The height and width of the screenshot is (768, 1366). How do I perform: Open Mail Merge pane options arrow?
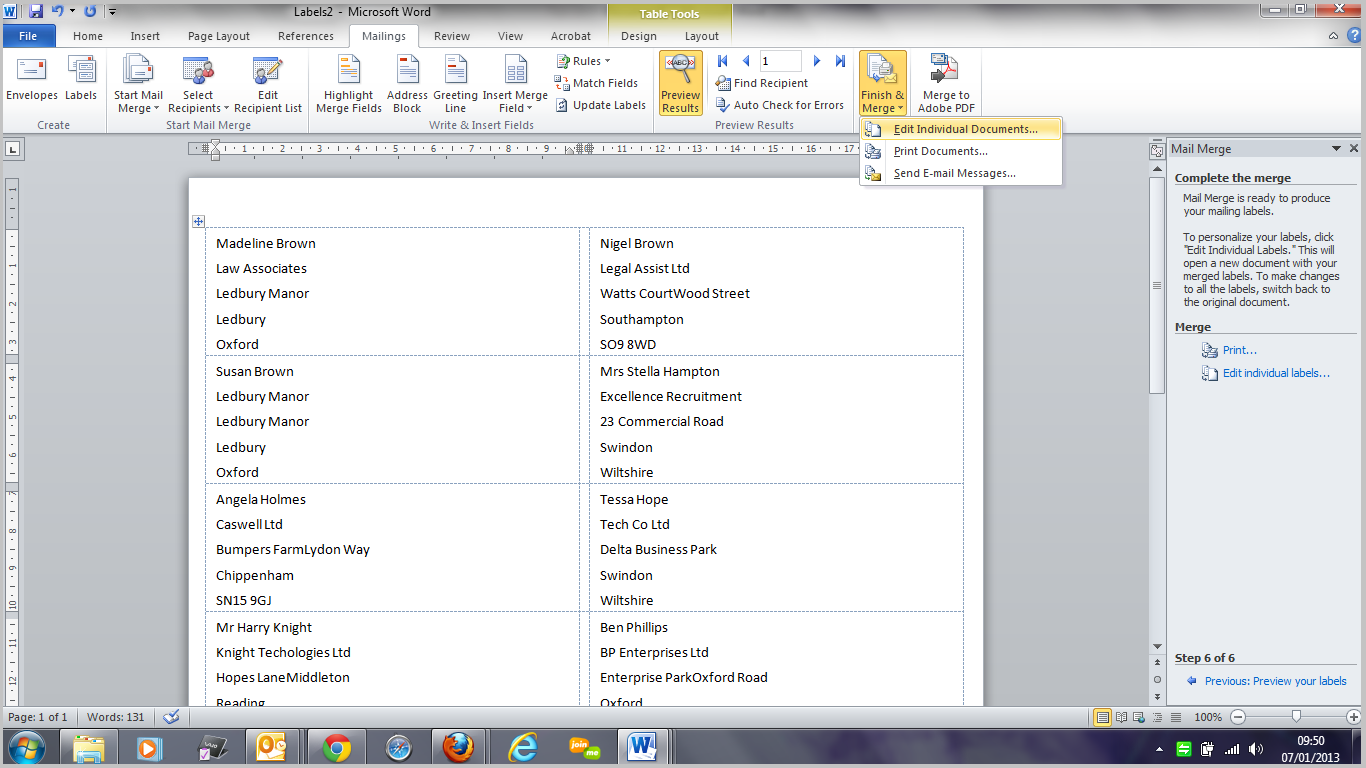(x=1336, y=148)
